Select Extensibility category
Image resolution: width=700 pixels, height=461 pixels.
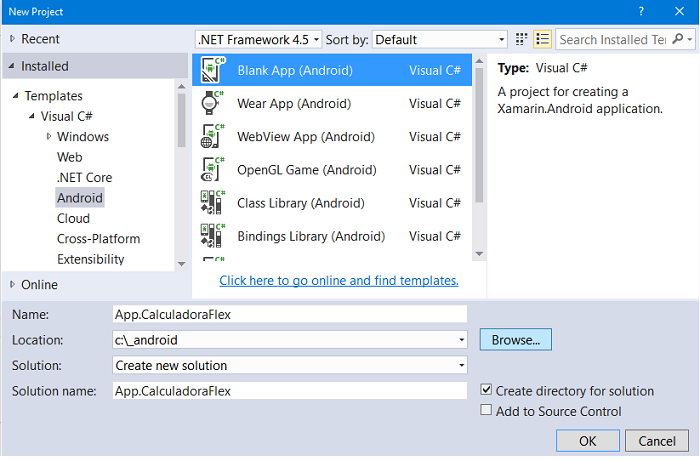pos(91,259)
